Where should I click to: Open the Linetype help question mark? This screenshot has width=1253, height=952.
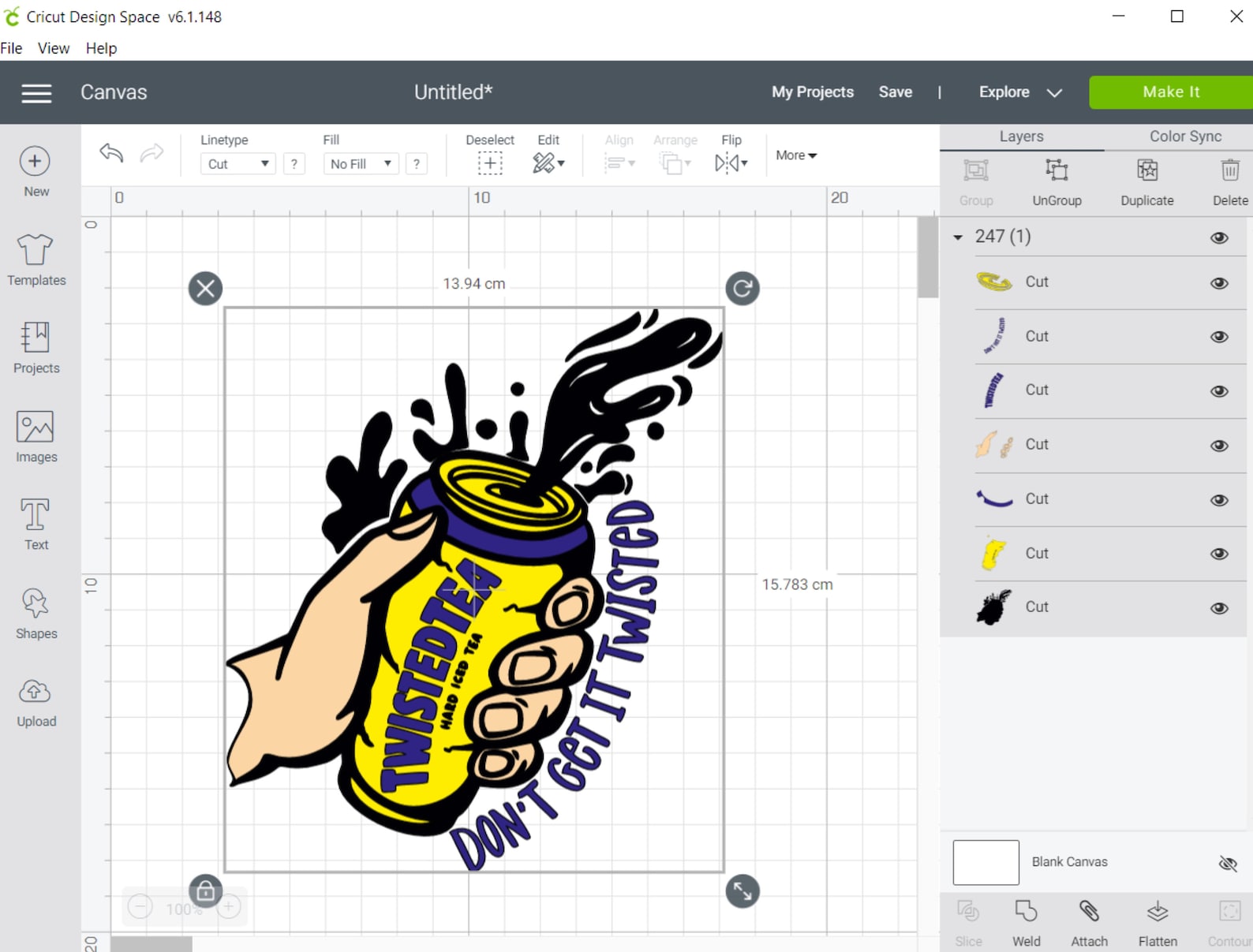coord(294,163)
